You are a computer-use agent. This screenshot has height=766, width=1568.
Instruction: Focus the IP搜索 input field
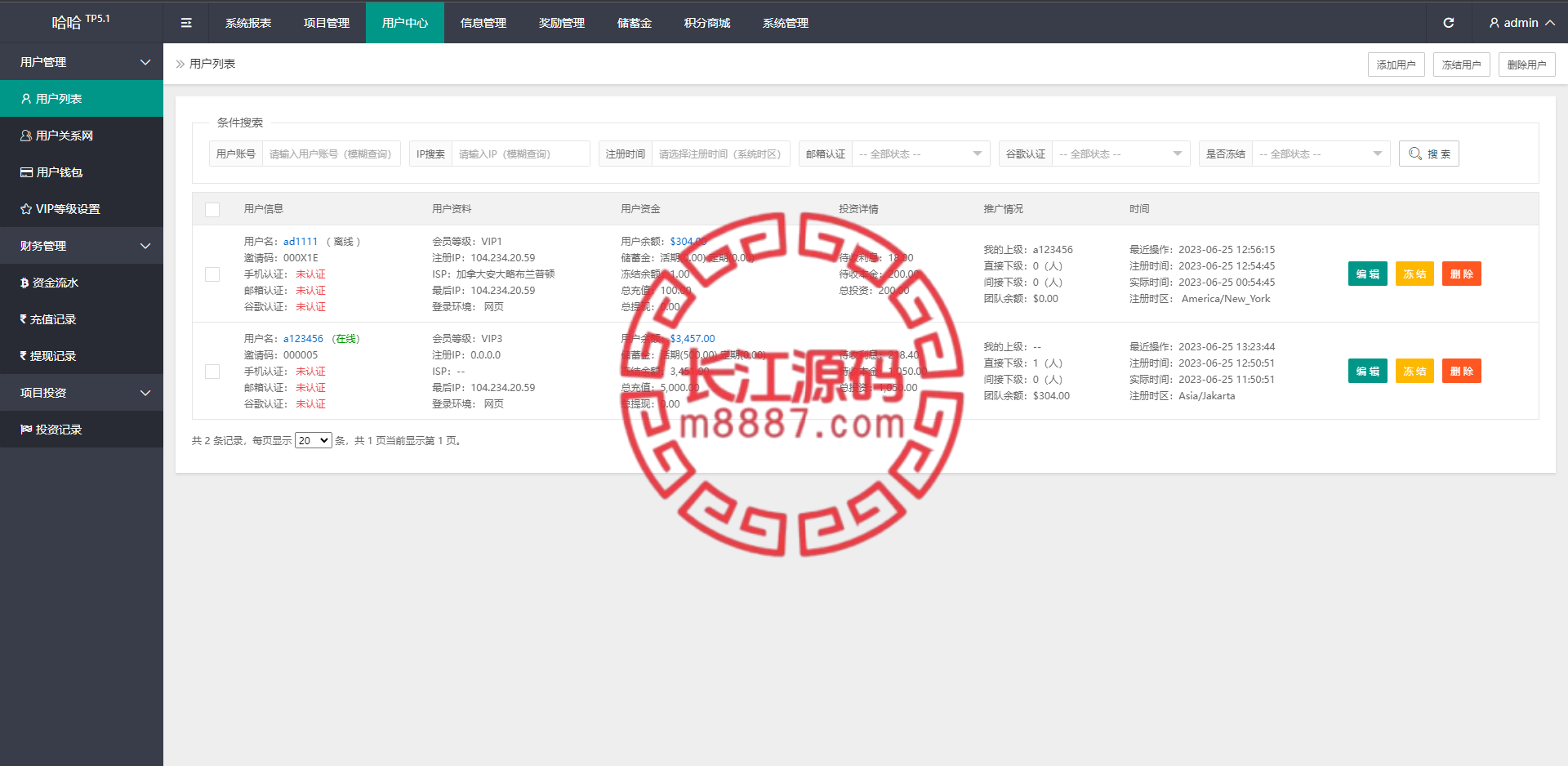520,154
